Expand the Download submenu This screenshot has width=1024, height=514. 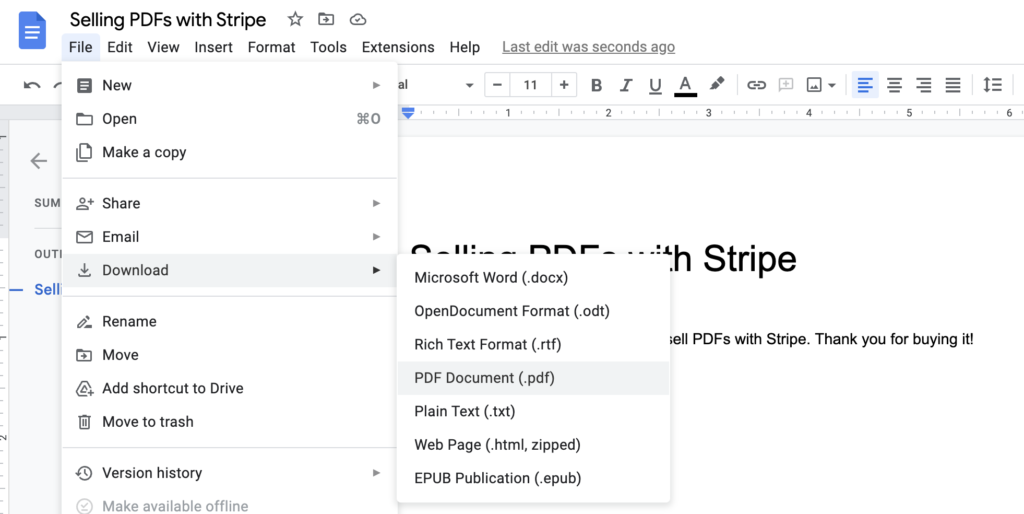(x=230, y=270)
